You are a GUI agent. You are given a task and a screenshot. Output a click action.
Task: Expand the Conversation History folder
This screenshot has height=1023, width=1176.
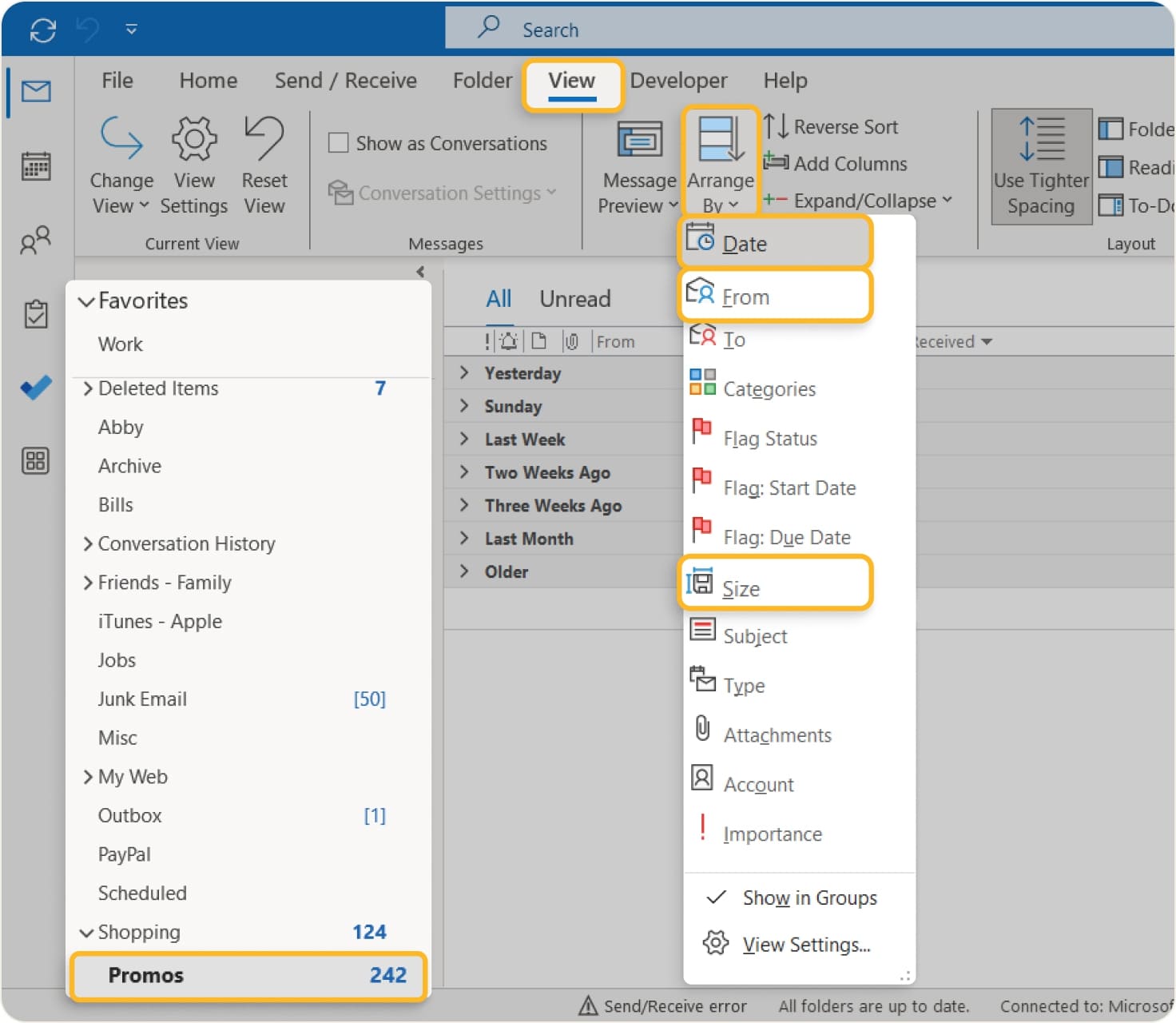tap(88, 543)
